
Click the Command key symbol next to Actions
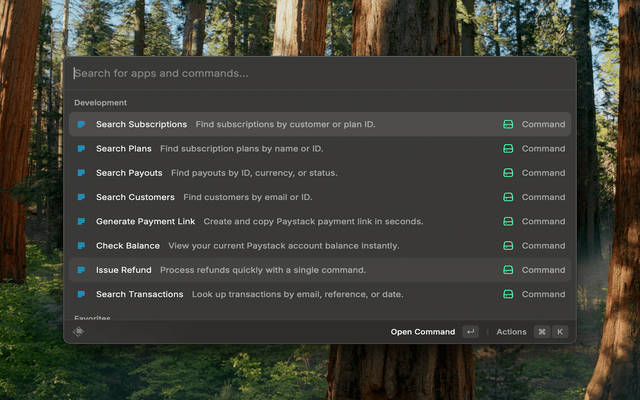[541, 332]
